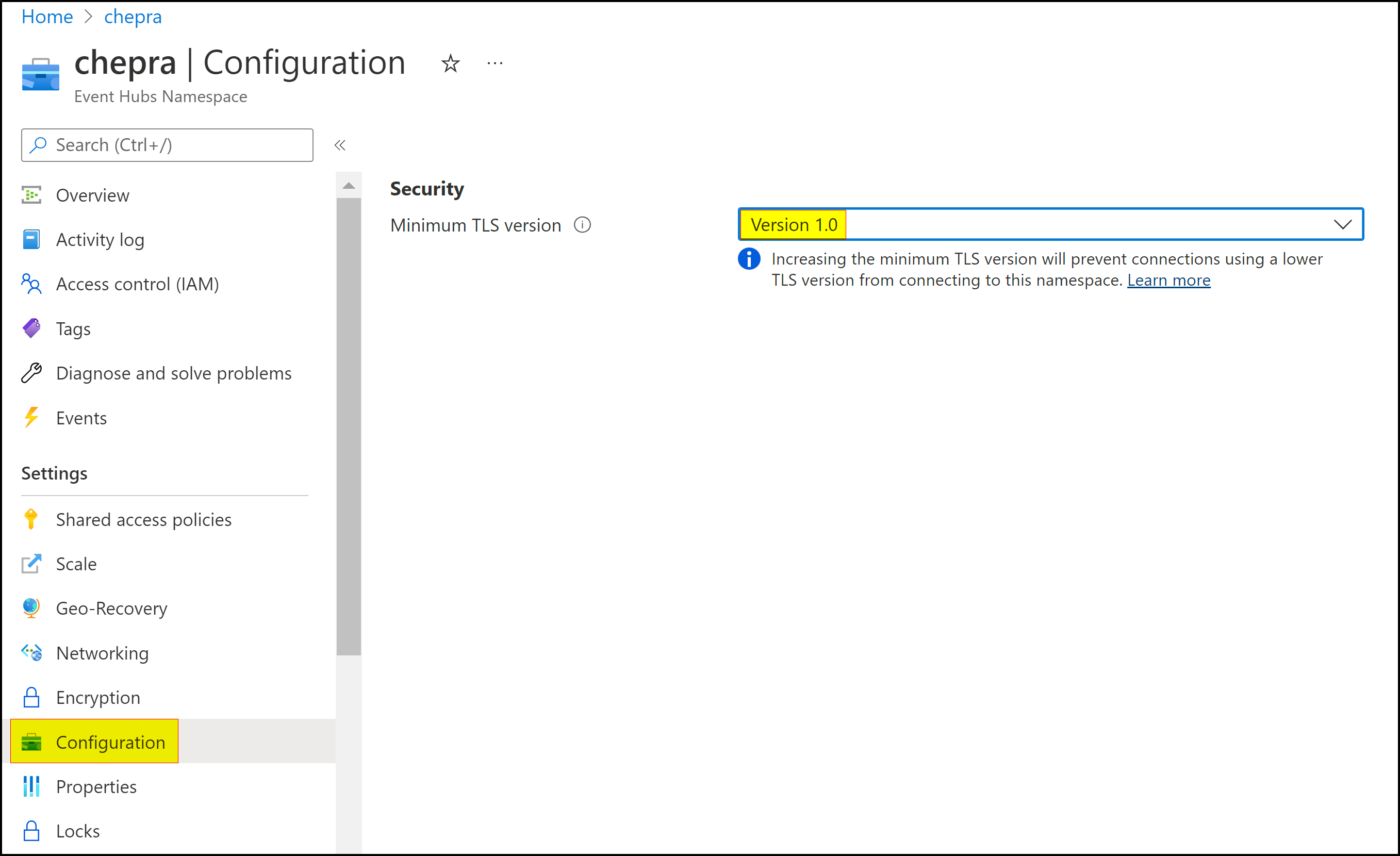Open the Minimum TLS version dropdown
Viewport: 1400px width, 856px height.
1343,224
